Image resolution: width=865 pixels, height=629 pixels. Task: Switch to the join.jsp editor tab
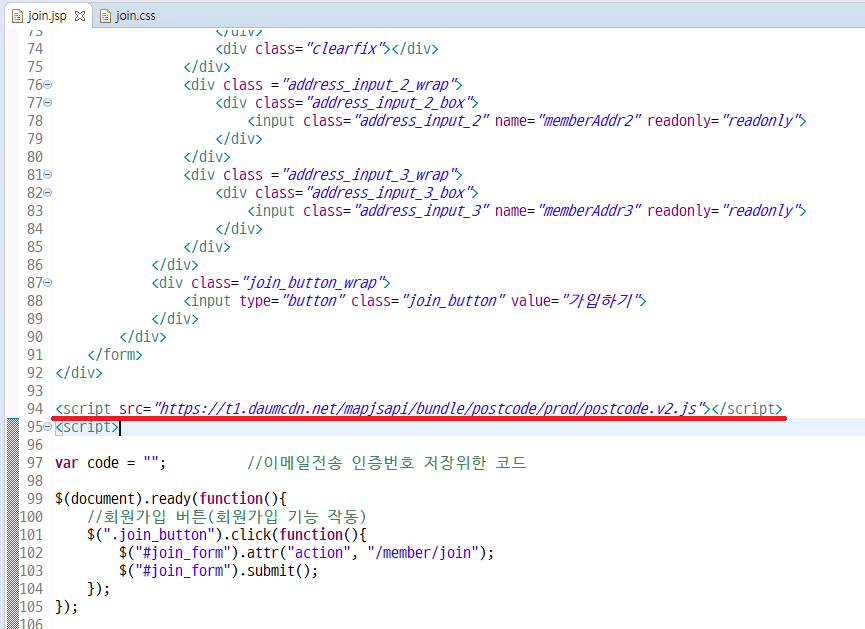(x=47, y=16)
